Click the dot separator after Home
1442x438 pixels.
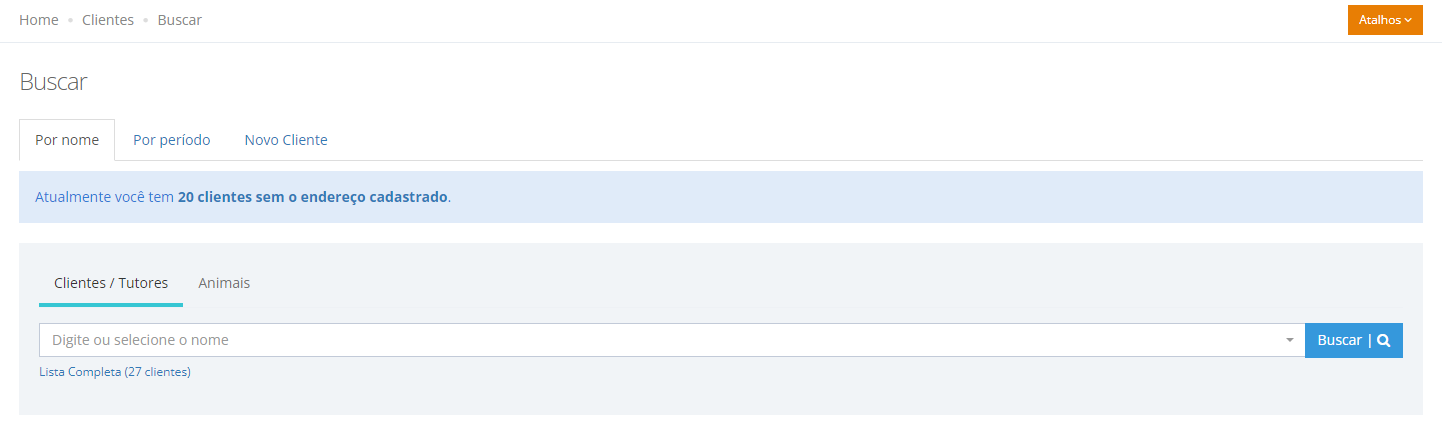click(70, 21)
